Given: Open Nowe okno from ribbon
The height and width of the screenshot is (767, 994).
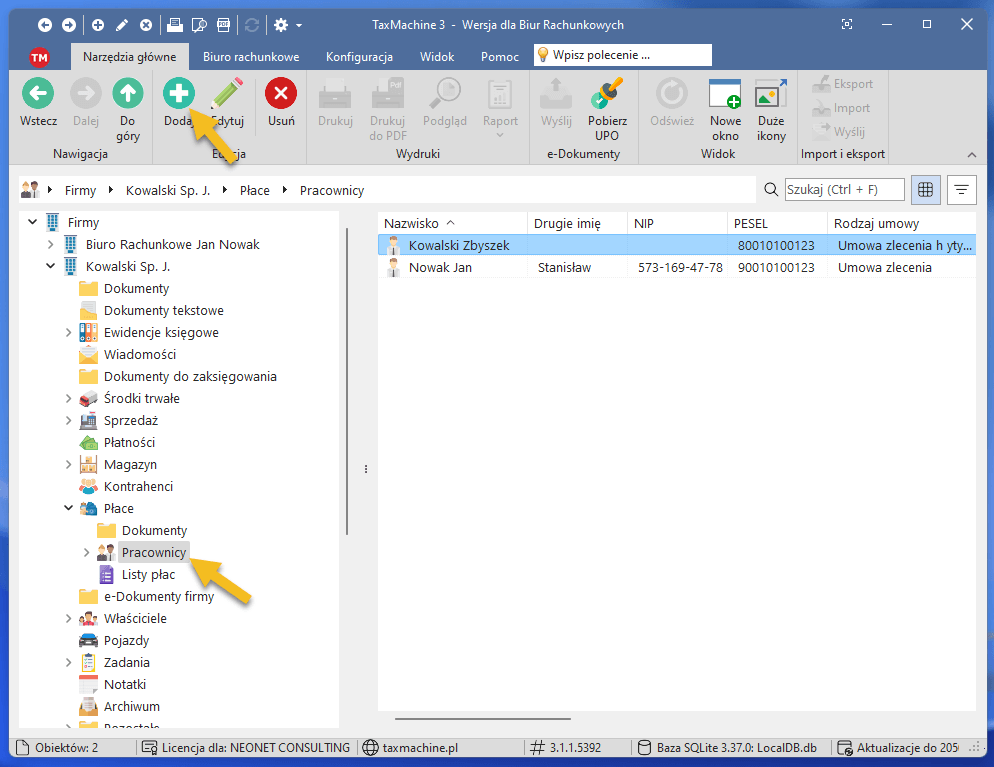Looking at the screenshot, I should [x=725, y=95].
